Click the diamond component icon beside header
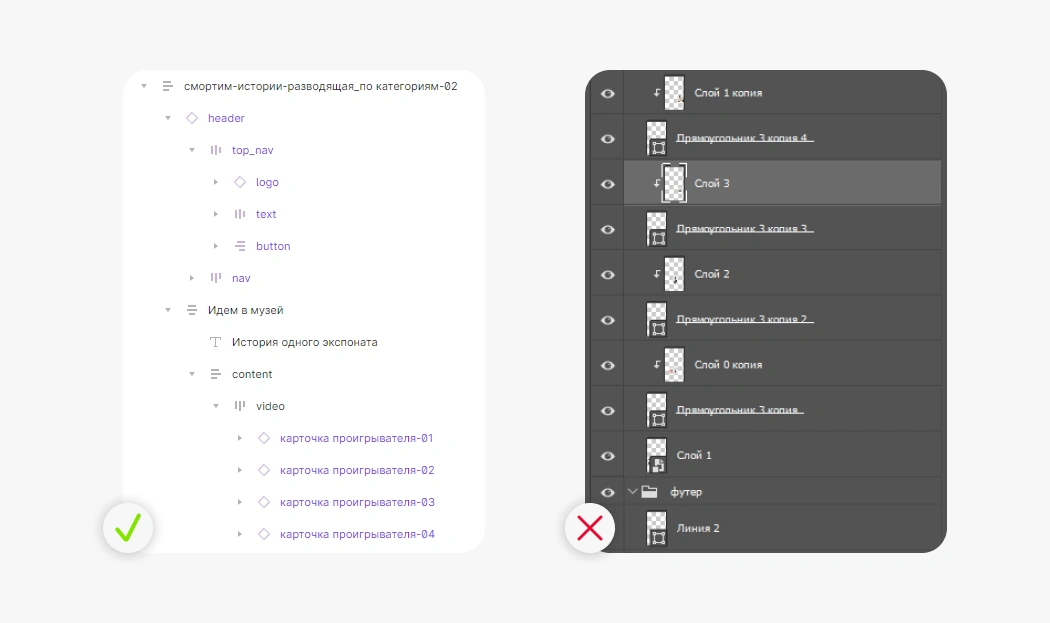Viewport: 1050px width, 623px height. [x=192, y=118]
